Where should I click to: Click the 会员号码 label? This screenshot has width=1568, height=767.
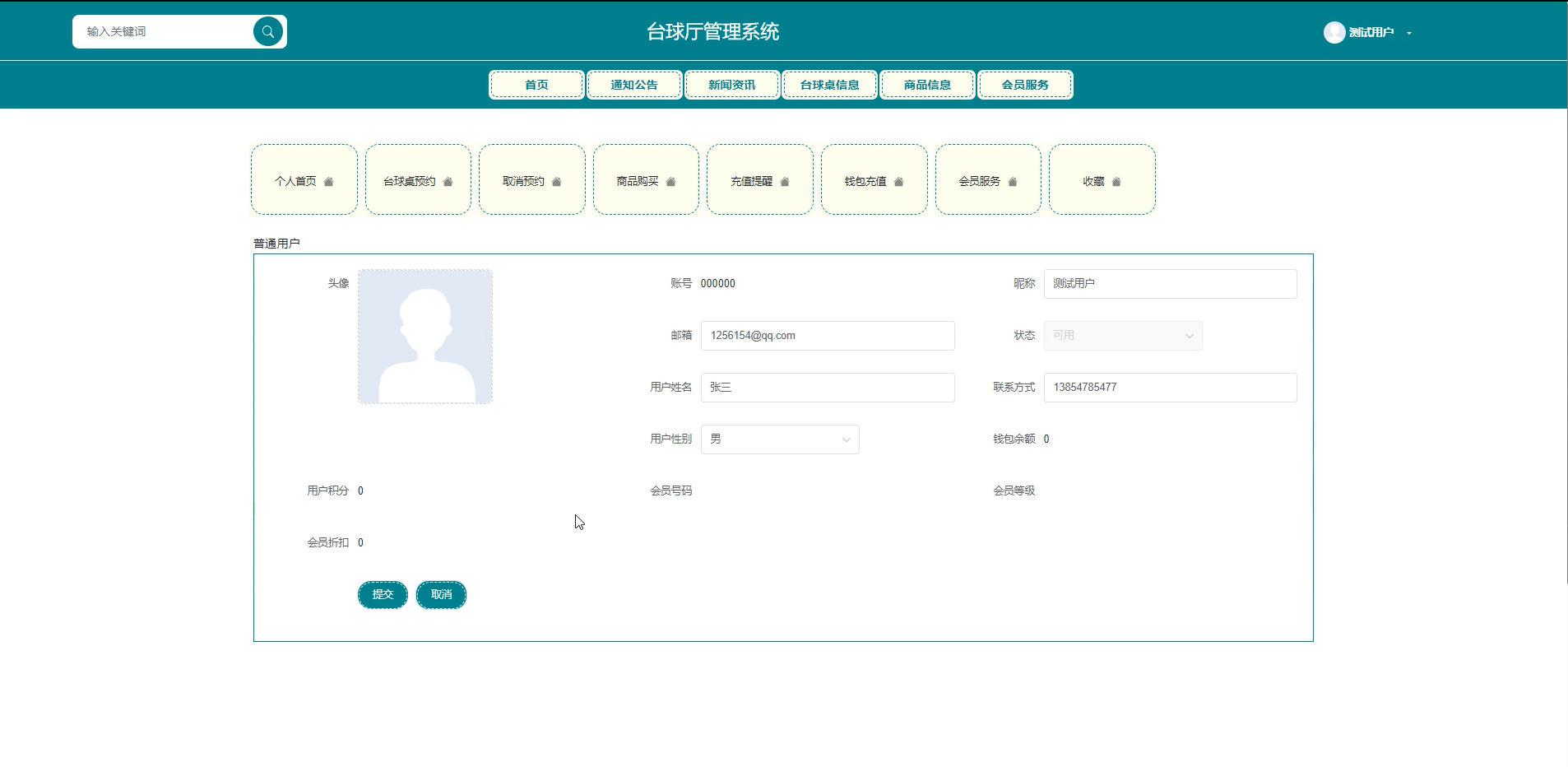coord(671,491)
